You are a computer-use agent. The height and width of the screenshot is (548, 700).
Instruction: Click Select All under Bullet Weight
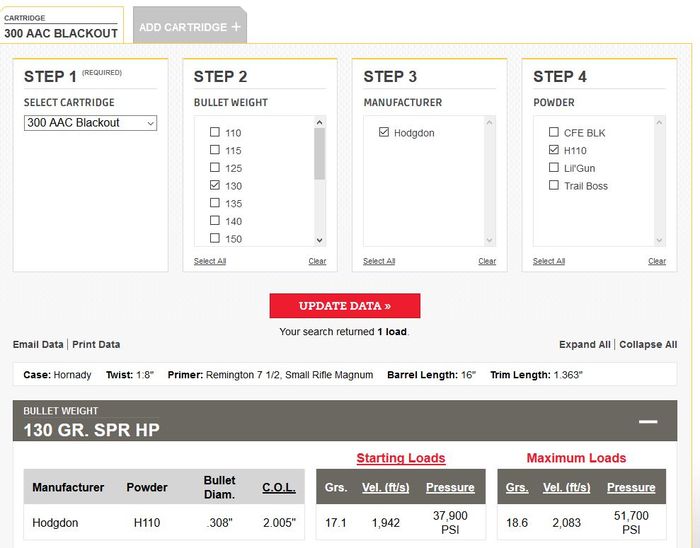(x=210, y=261)
